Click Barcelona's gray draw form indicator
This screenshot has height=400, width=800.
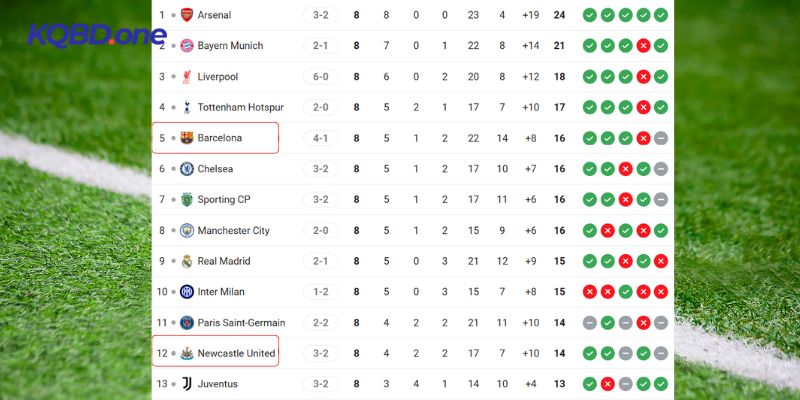point(661,138)
